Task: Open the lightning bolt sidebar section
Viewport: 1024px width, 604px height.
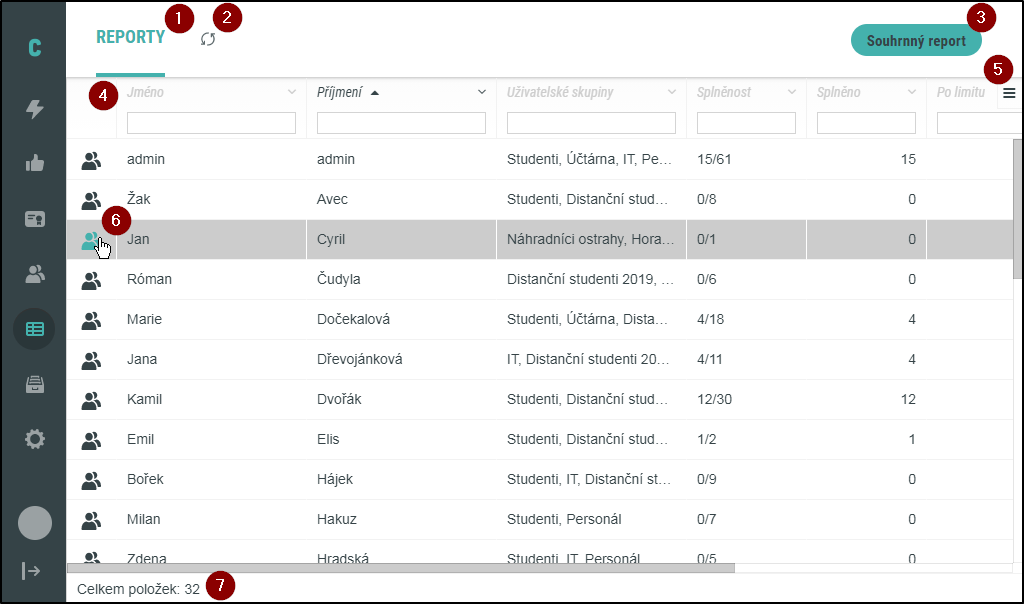Action: pyautogui.click(x=35, y=109)
